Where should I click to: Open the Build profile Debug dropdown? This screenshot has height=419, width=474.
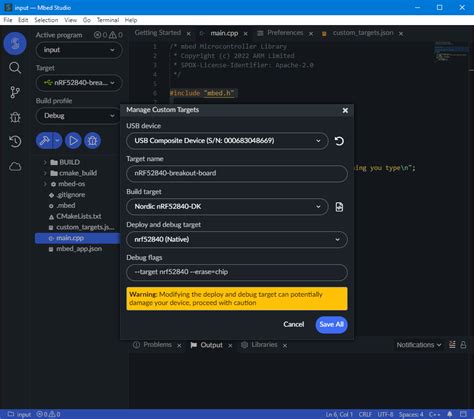79,116
